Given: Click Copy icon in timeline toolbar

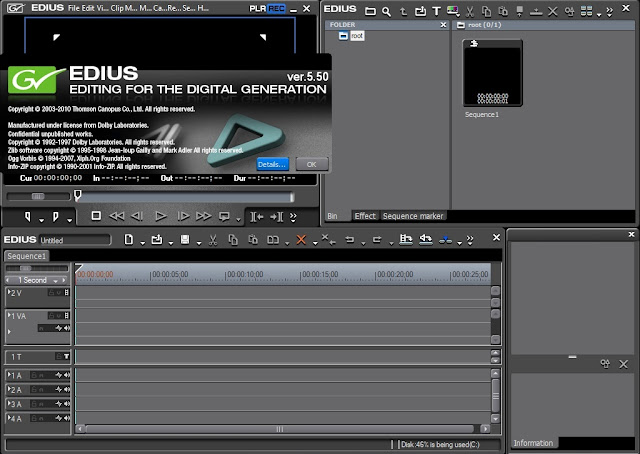Looking at the screenshot, I should [233, 240].
